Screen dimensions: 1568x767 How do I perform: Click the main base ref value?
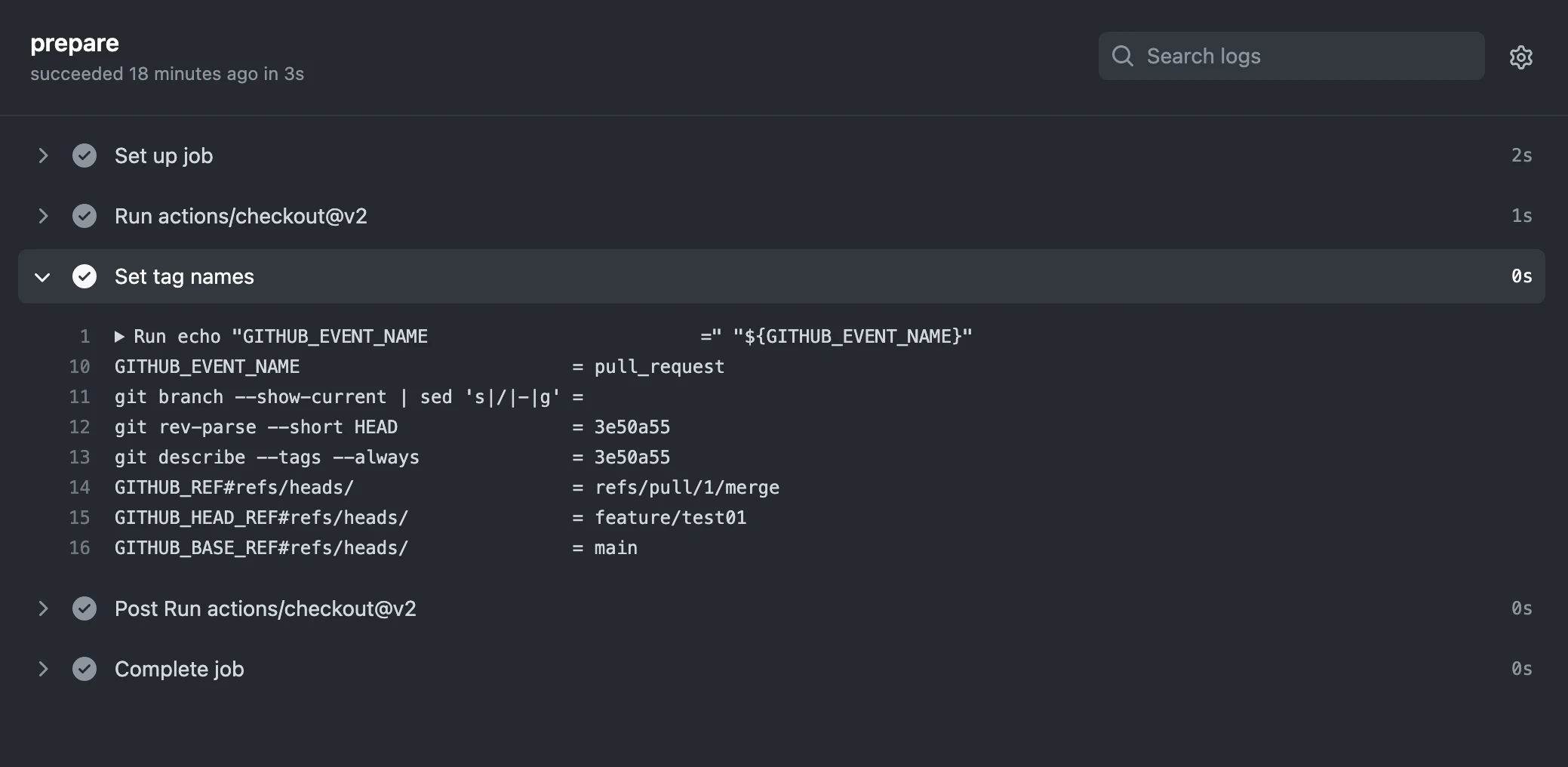616,548
